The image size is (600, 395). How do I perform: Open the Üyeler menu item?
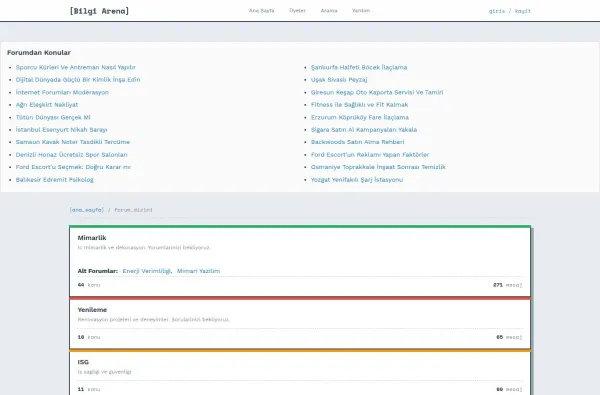pos(297,11)
